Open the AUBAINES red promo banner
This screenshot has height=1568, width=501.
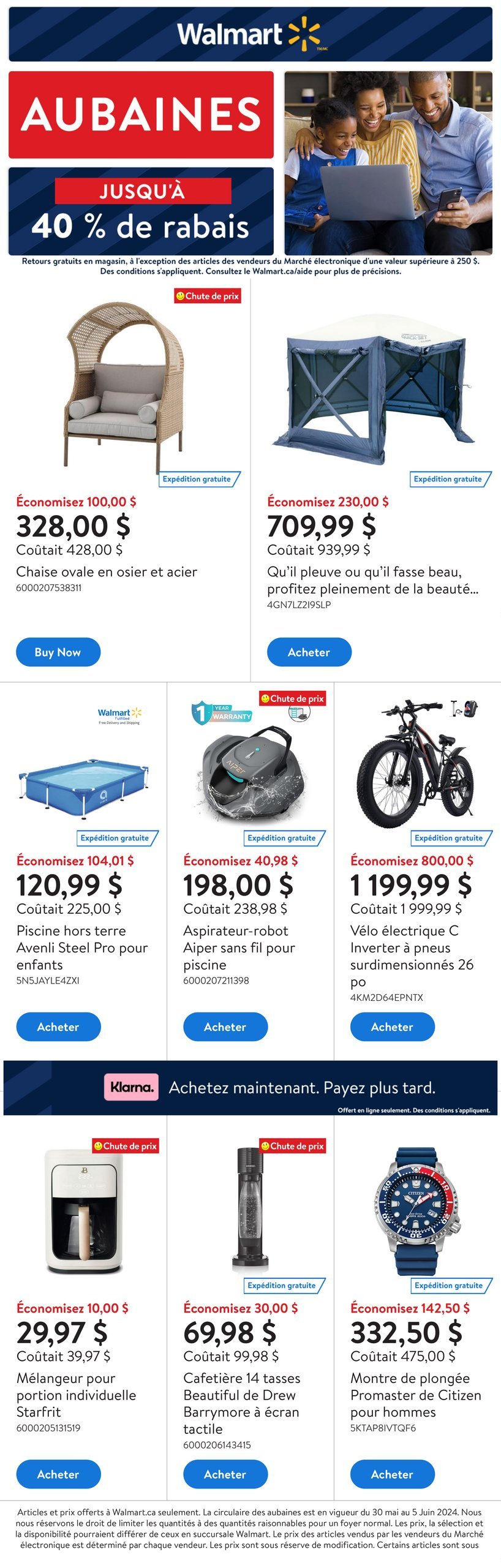click(x=141, y=115)
